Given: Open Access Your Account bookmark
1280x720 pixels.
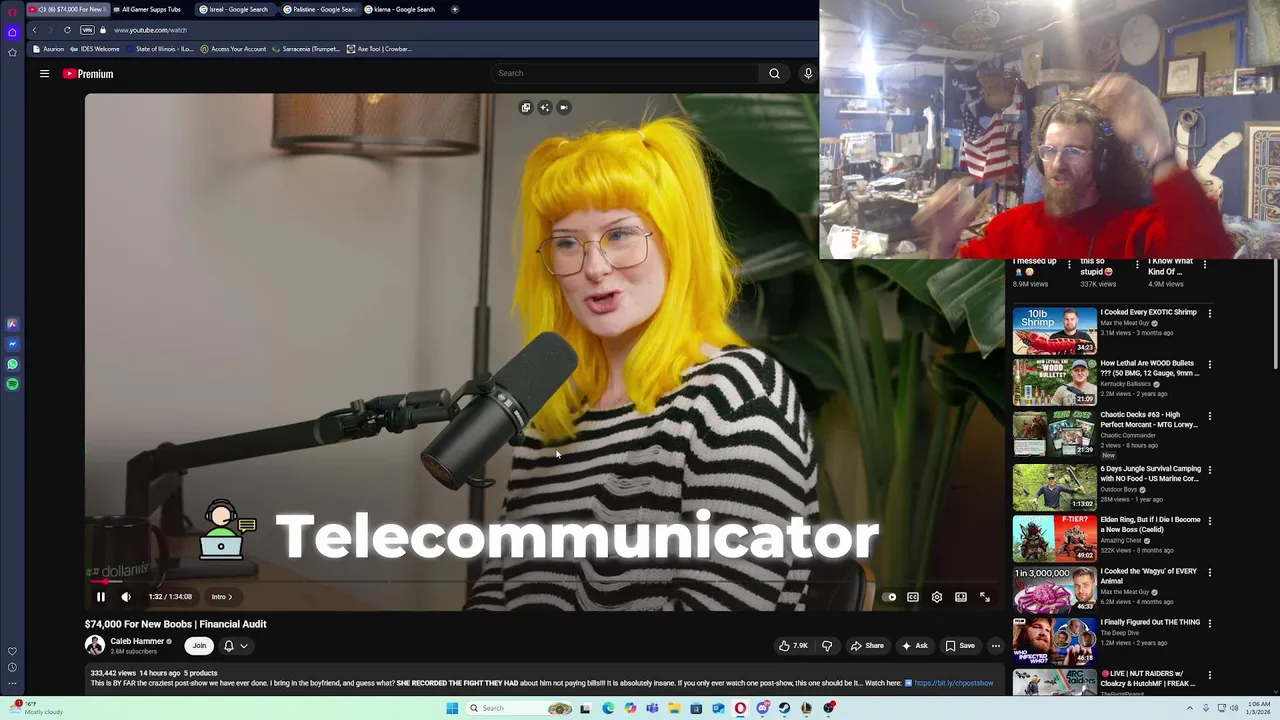Looking at the screenshot, I should pyautogui.click(x=233, y=49).
